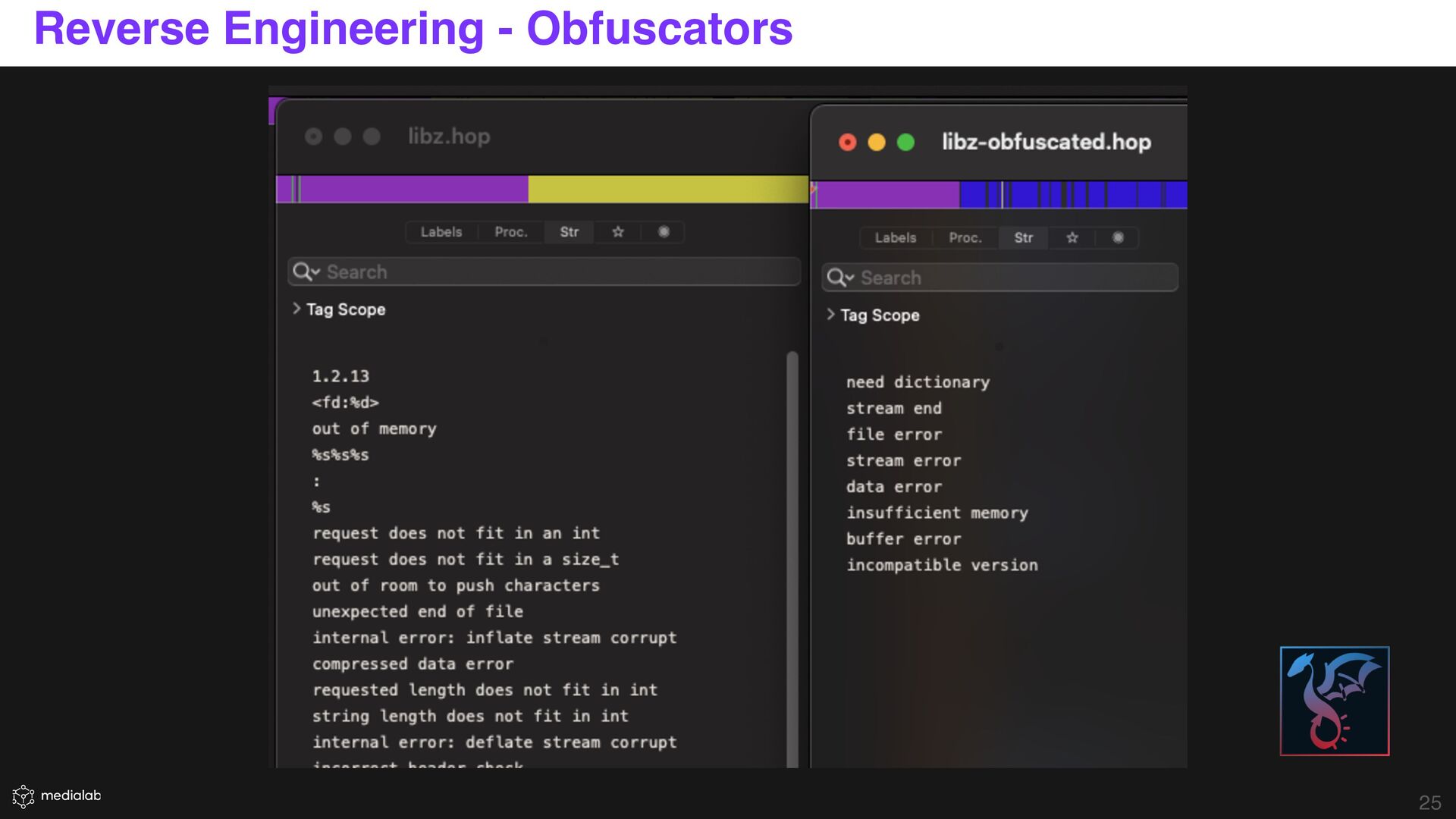Expand Tag Scope in libz.hop
This screenshot has width=1456, height=819.
pos(297,309)
